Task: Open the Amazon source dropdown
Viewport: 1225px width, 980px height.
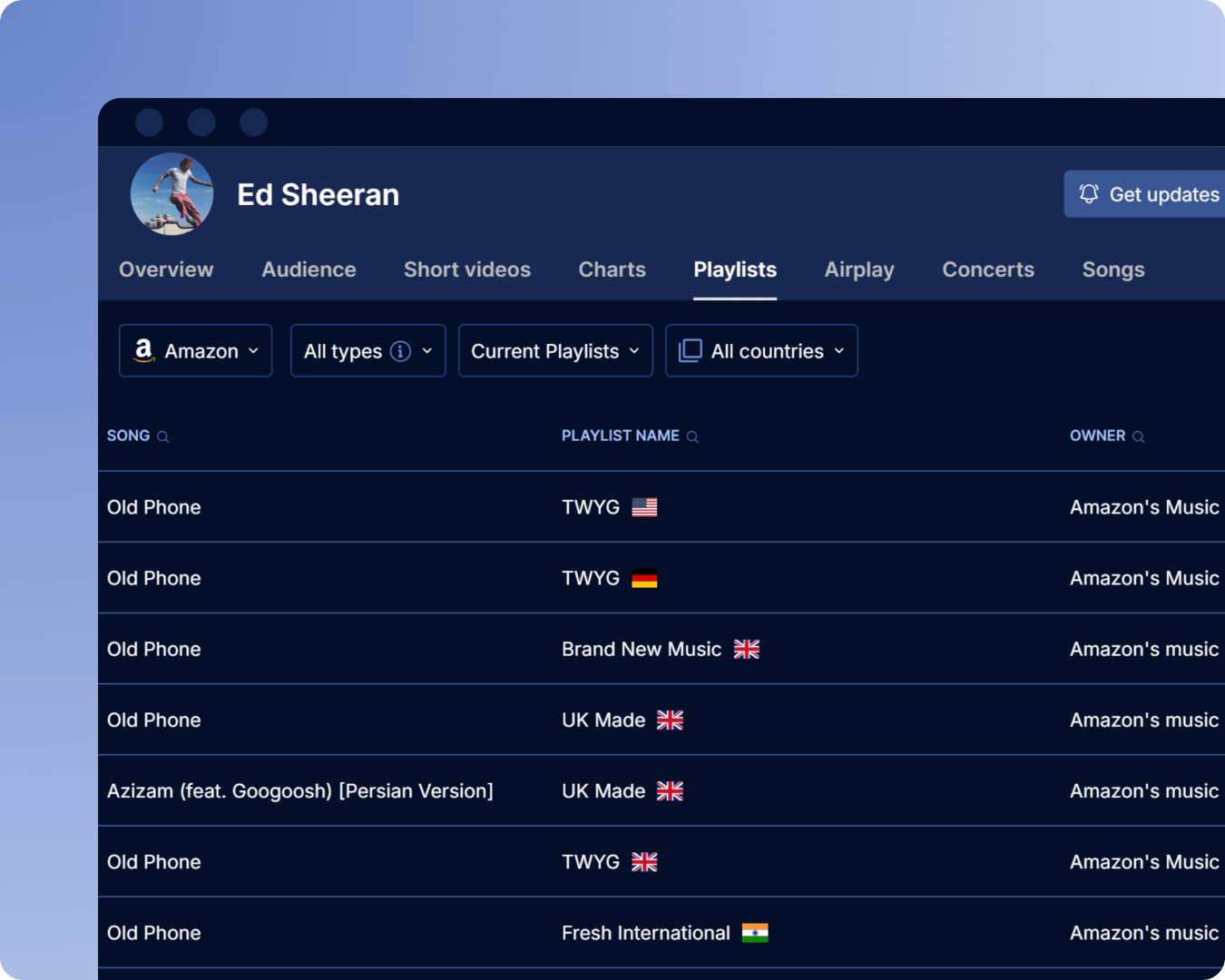Action: pos(195,350)
